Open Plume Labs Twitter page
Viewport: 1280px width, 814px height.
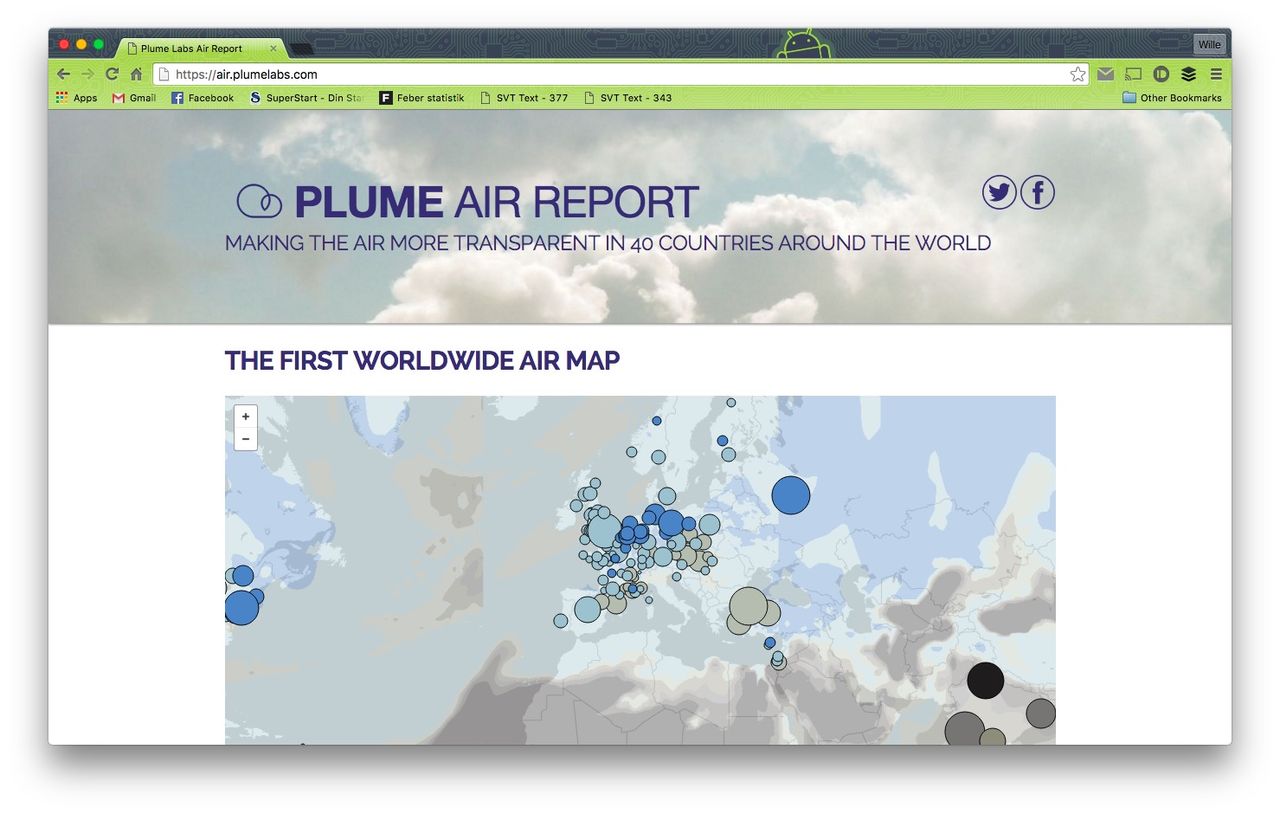999,192
